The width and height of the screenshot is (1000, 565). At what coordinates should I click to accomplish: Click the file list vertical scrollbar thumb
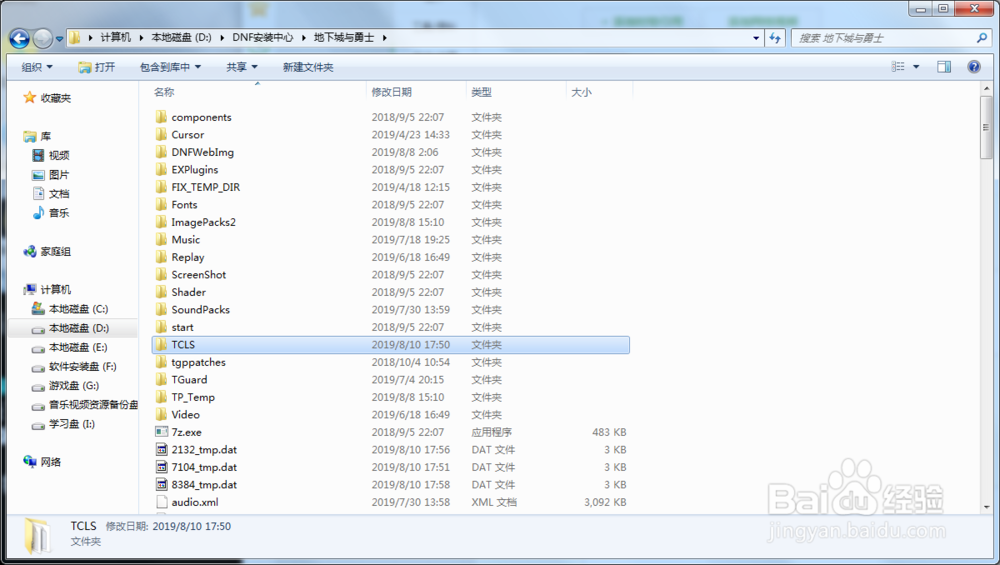click(987, 127)
